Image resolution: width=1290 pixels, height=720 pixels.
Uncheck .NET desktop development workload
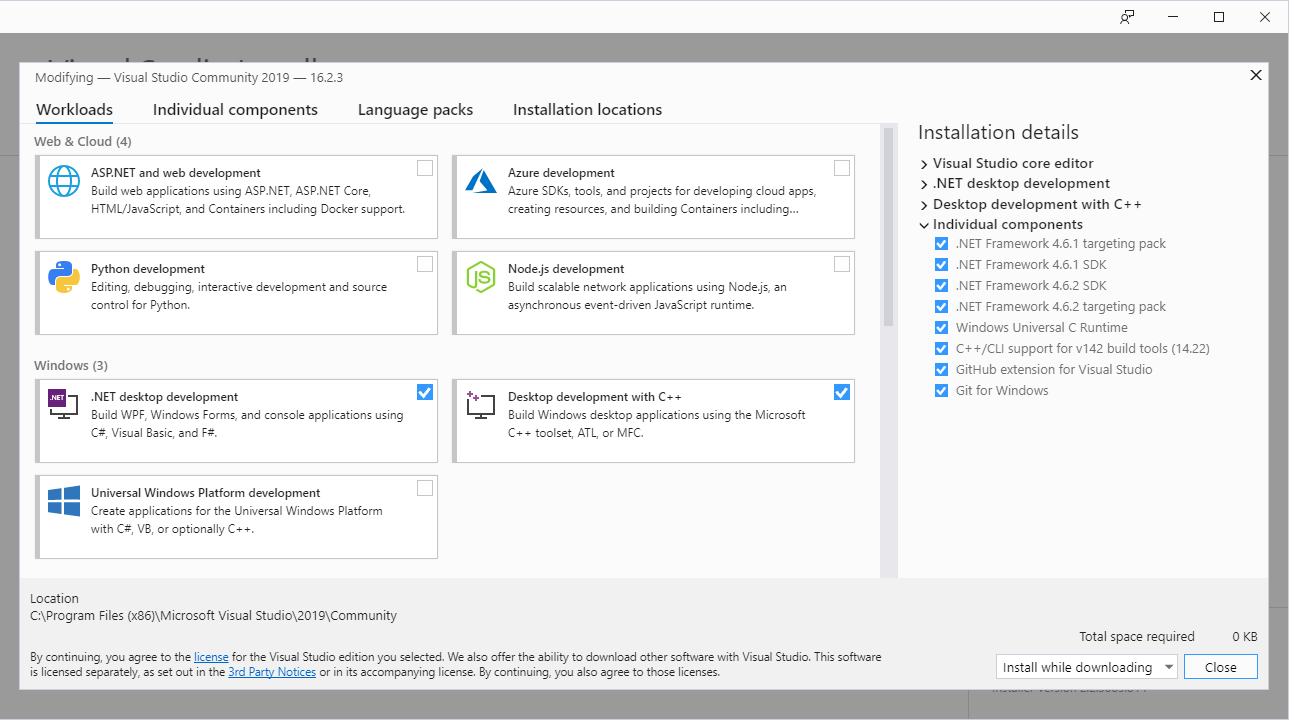pos(425,392)
